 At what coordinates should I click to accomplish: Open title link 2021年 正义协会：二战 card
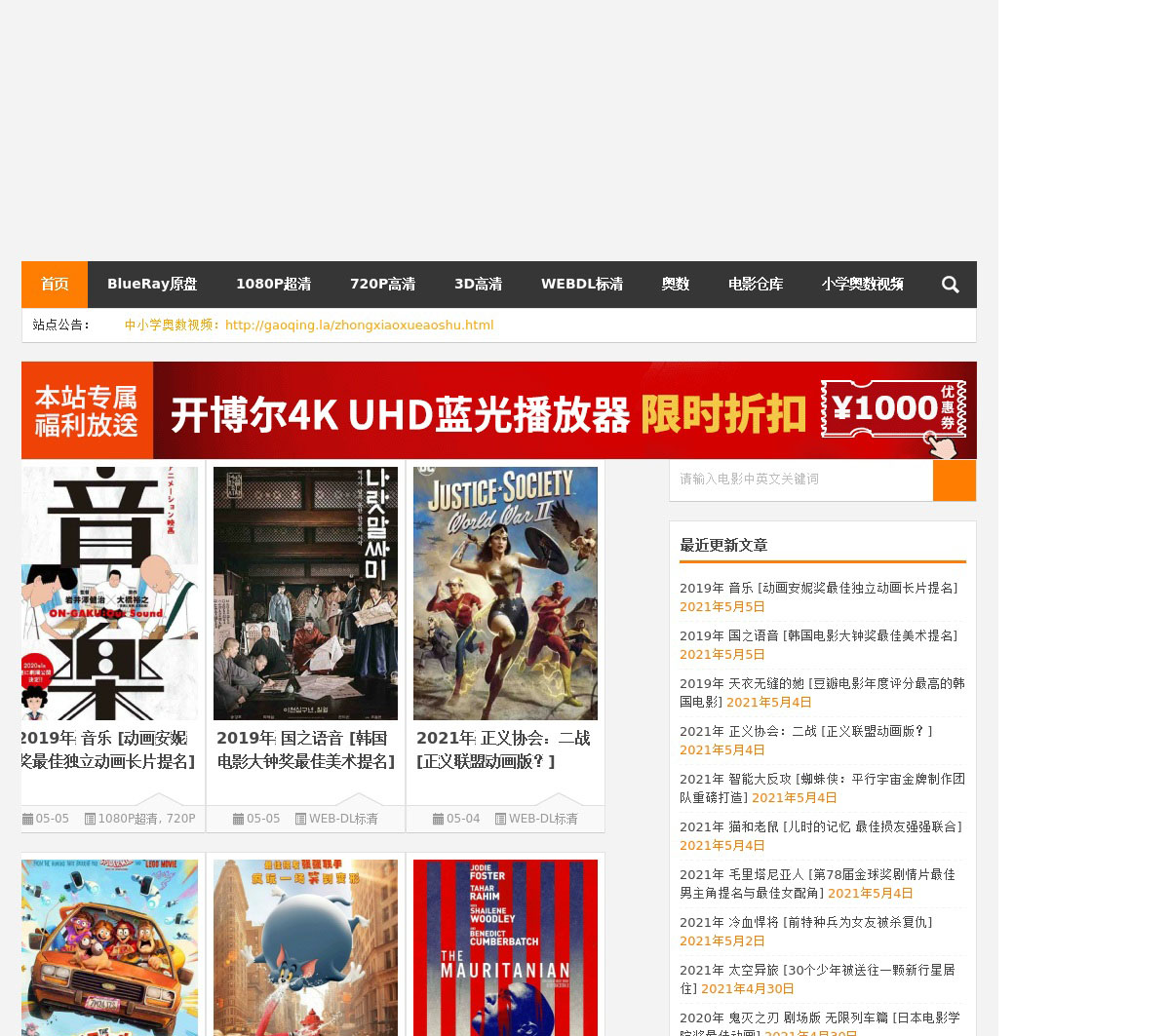coord(503,749)
